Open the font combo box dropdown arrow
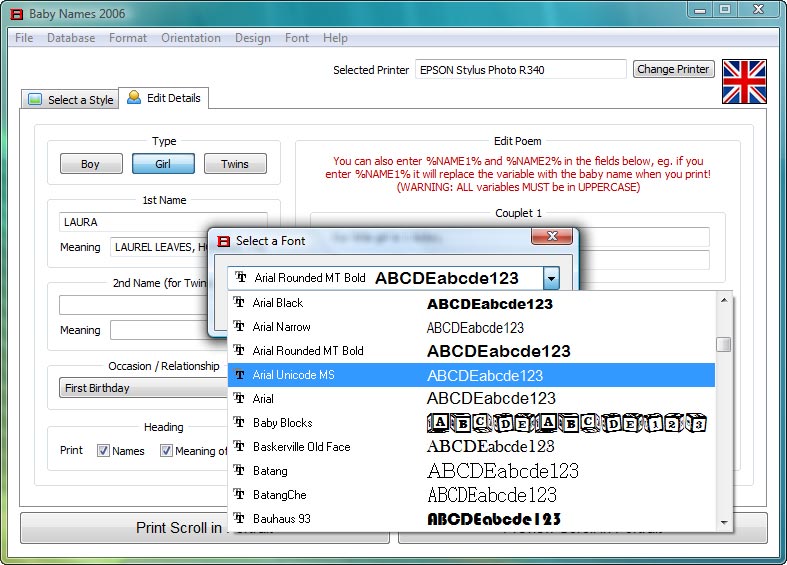Viewport: 787px width, 565px height. click(551, 278)
